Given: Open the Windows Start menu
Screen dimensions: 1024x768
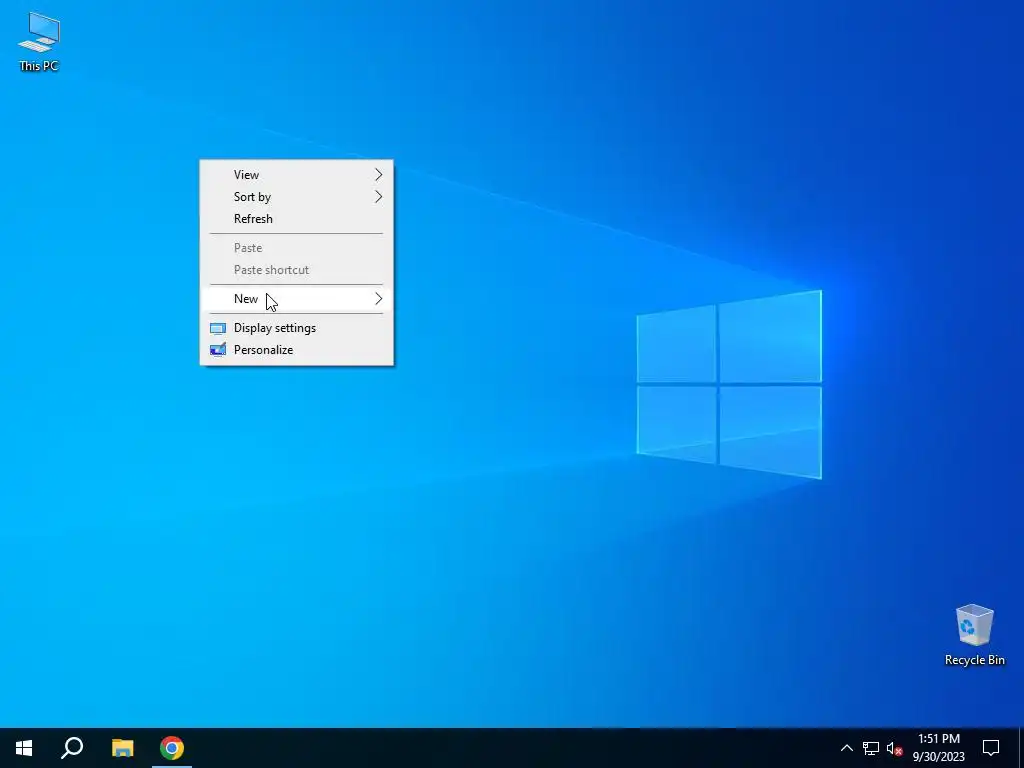Looking at the screenshot, I should tap(24, 748).
